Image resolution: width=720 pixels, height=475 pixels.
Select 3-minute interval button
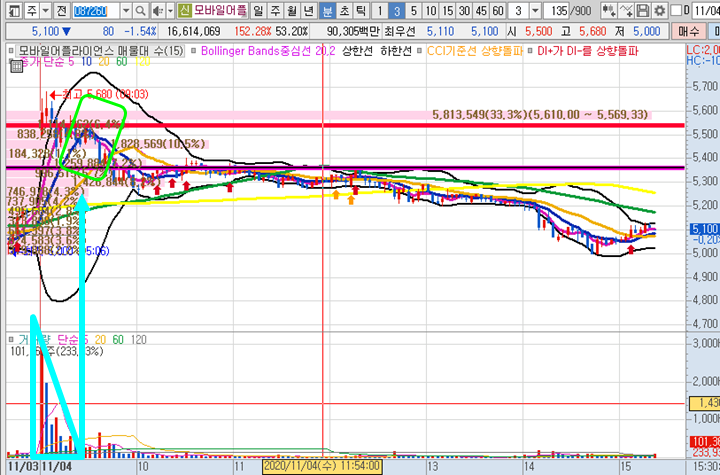click(397, 10)
